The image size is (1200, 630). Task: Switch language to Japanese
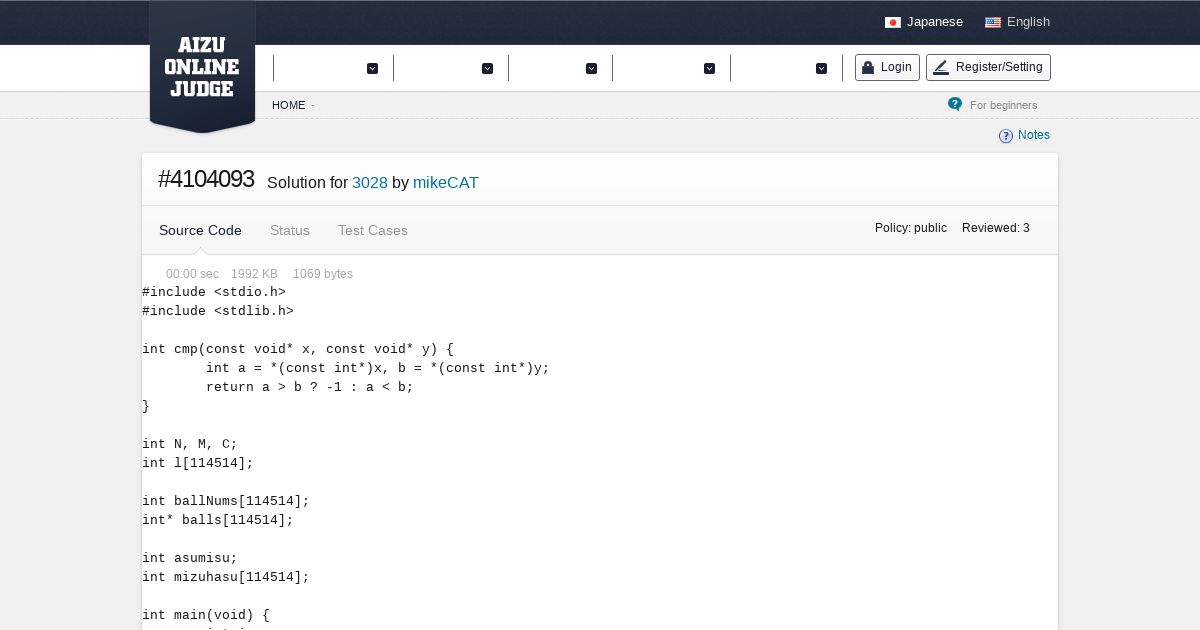pyautogui.click(x=934, y=22)
